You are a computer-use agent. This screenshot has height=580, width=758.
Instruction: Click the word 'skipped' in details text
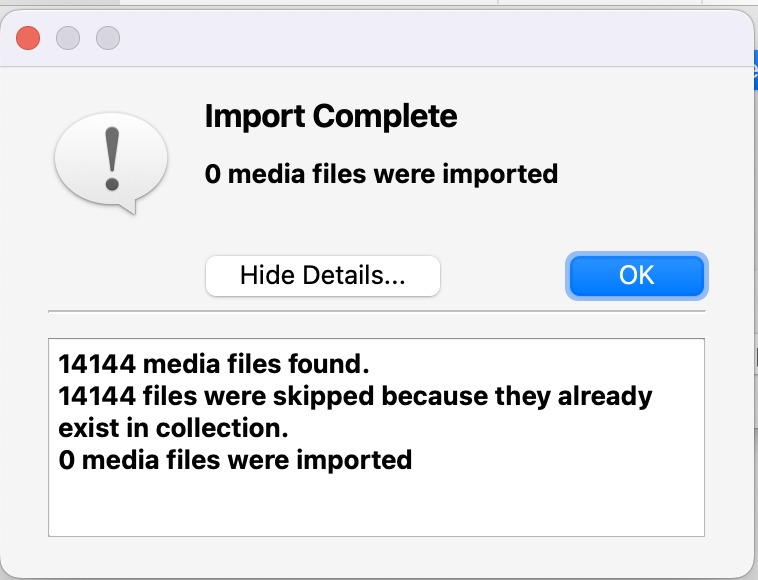coord(323,397)
